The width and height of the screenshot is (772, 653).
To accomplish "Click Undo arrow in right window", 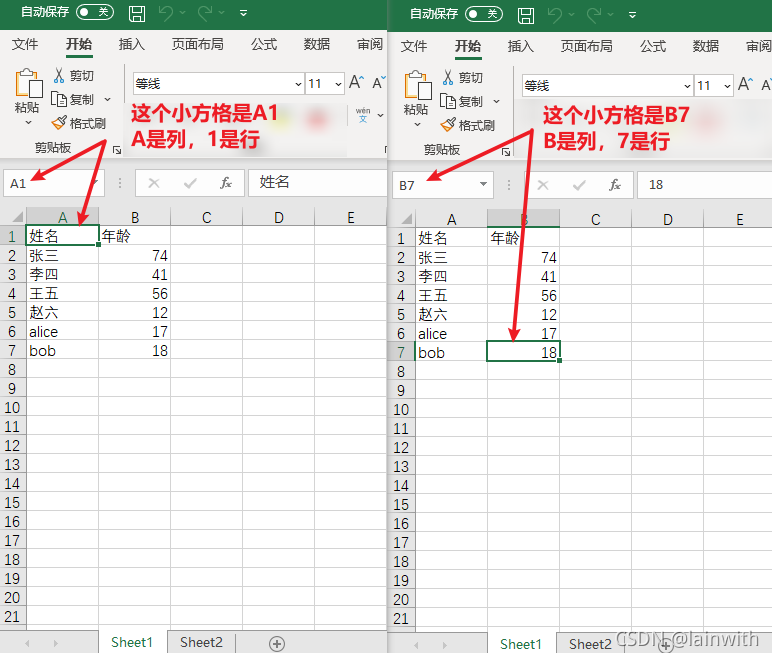I will pos(555,15).
